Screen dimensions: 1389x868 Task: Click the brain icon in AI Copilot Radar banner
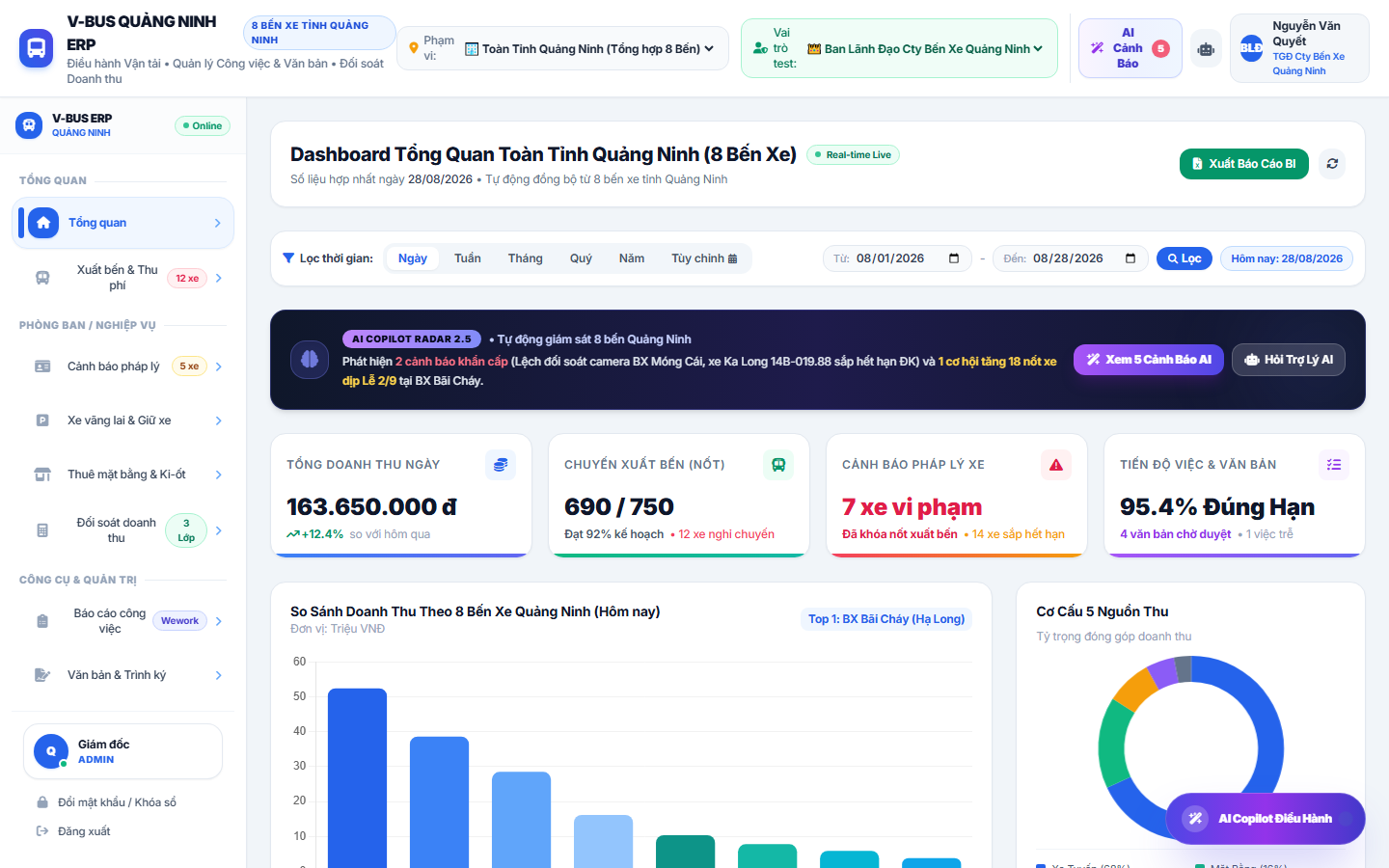[310, 360]
